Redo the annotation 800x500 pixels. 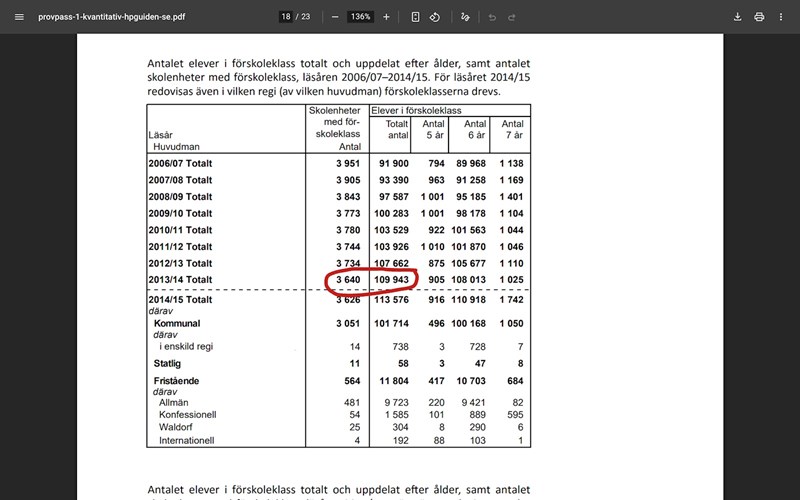coord(512,17)
